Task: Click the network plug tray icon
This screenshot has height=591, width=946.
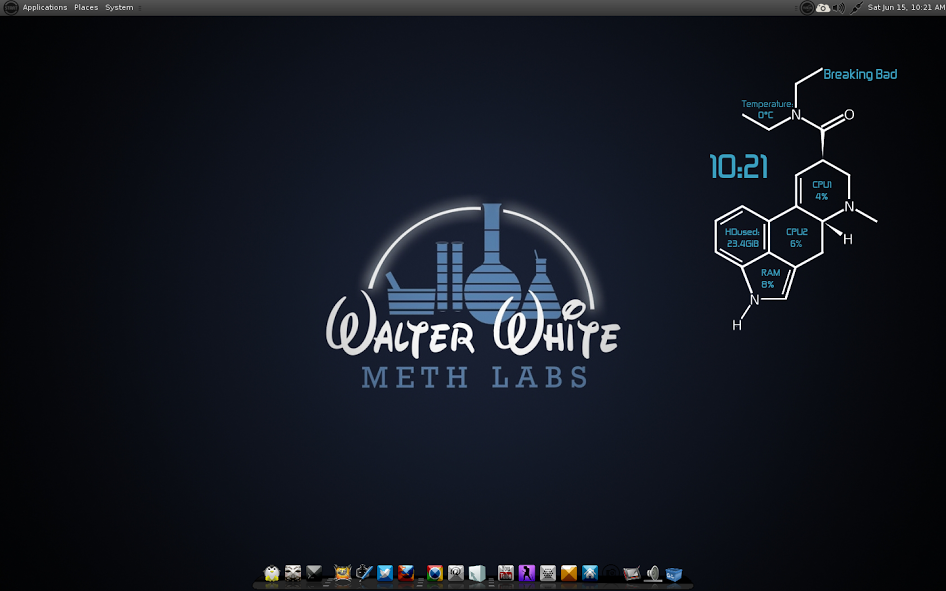Action: (x=856, y=8)
